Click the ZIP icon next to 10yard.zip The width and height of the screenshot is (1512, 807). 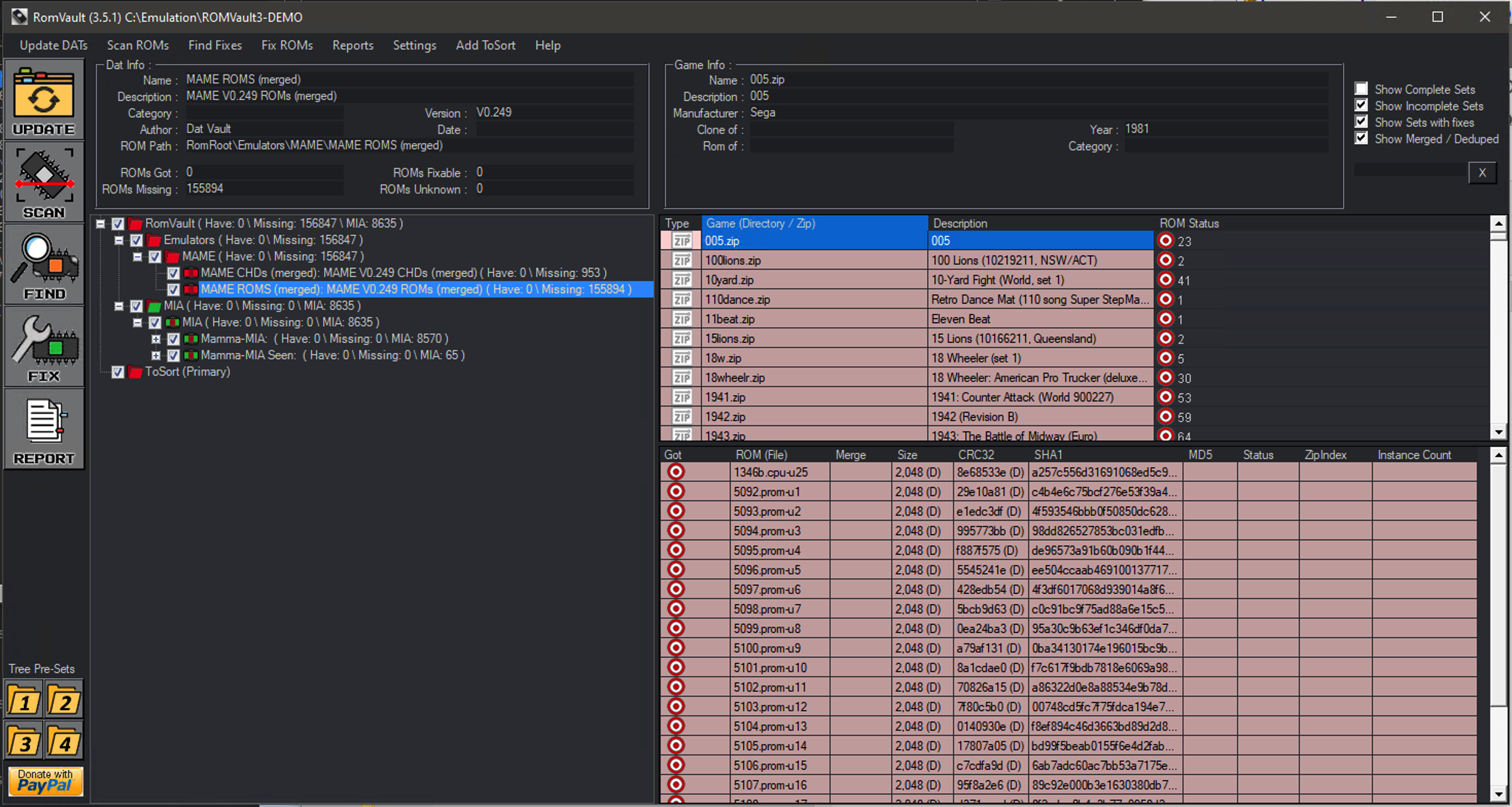tap(682, 280)
